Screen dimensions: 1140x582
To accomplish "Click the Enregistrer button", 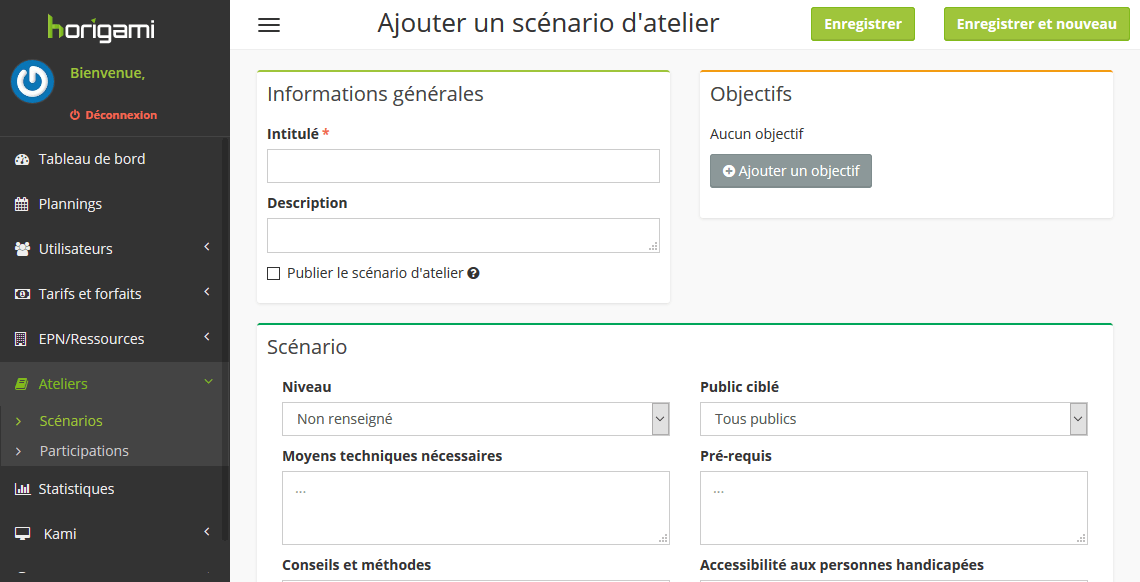I will pyautogui.click(x=862, y=24).
